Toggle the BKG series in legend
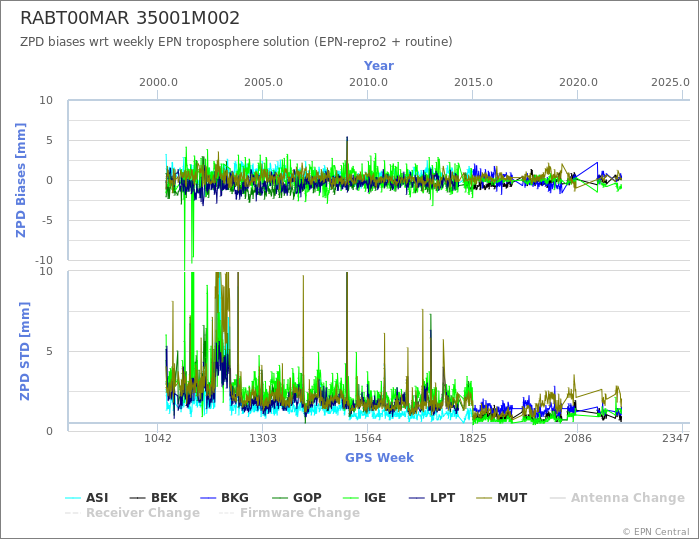The image size is (700, 540). [224, 498]
